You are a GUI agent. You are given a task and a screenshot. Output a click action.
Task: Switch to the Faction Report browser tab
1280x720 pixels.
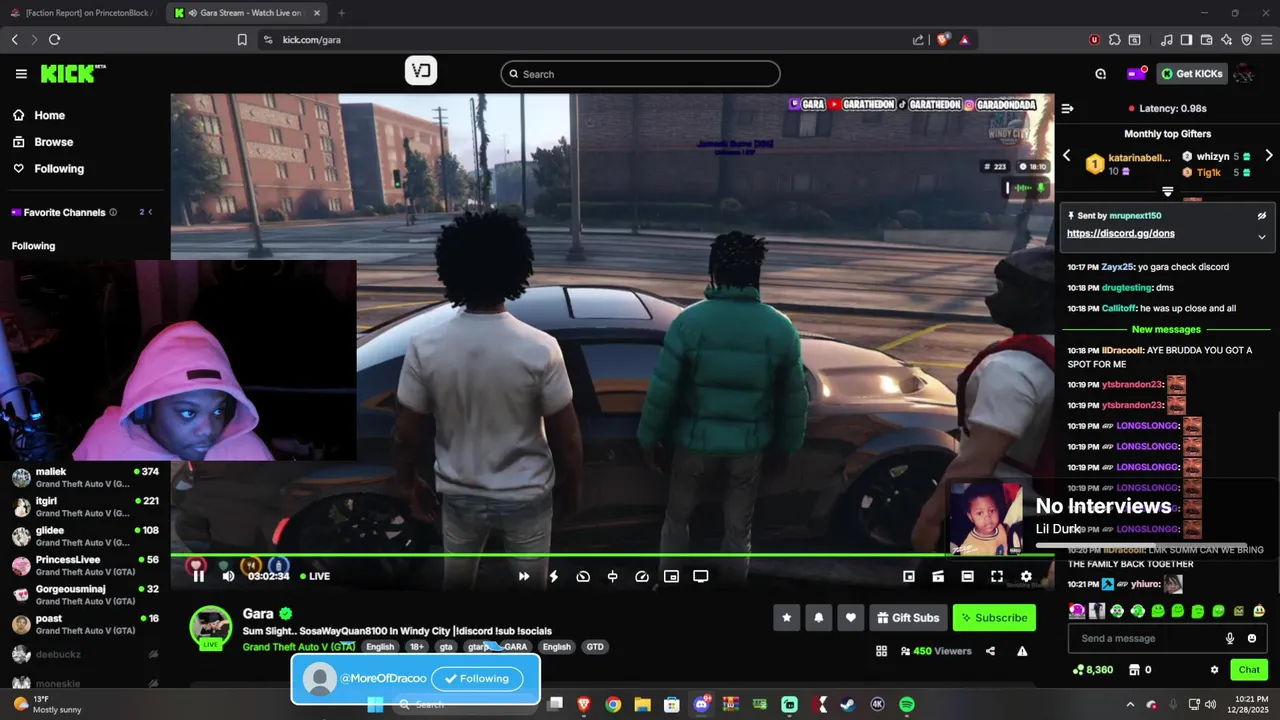(x=82, y=13)
